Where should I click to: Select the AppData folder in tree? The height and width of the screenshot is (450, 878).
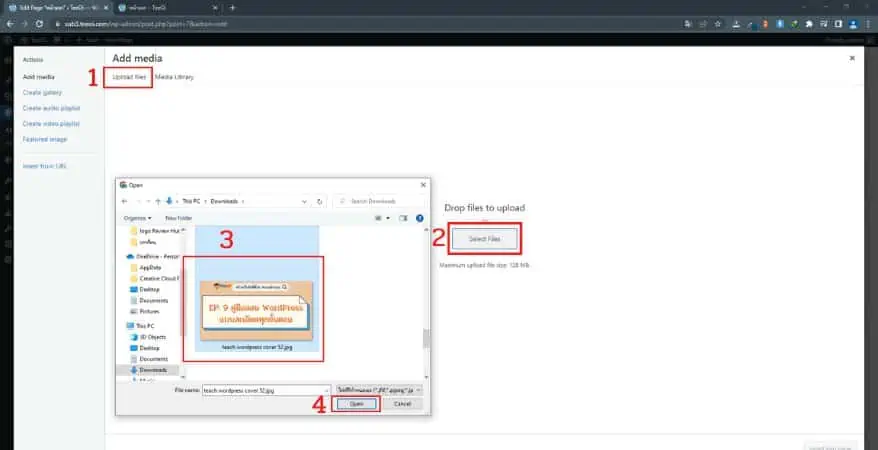pos(146,268)
